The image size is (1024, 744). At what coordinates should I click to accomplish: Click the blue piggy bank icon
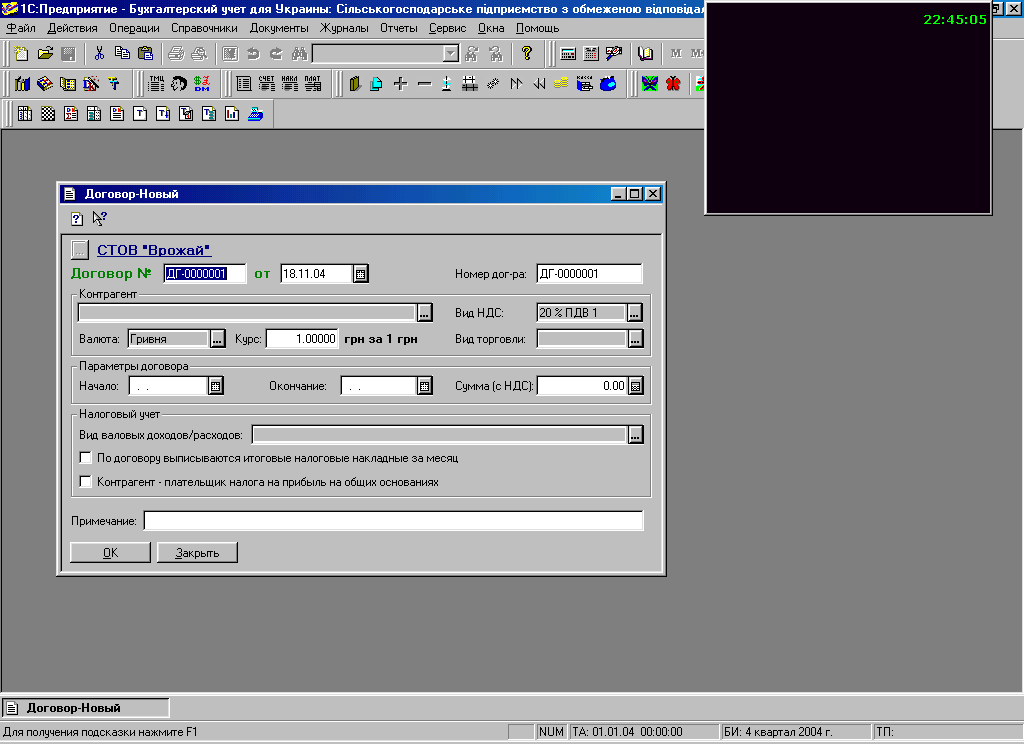[608, 84]
